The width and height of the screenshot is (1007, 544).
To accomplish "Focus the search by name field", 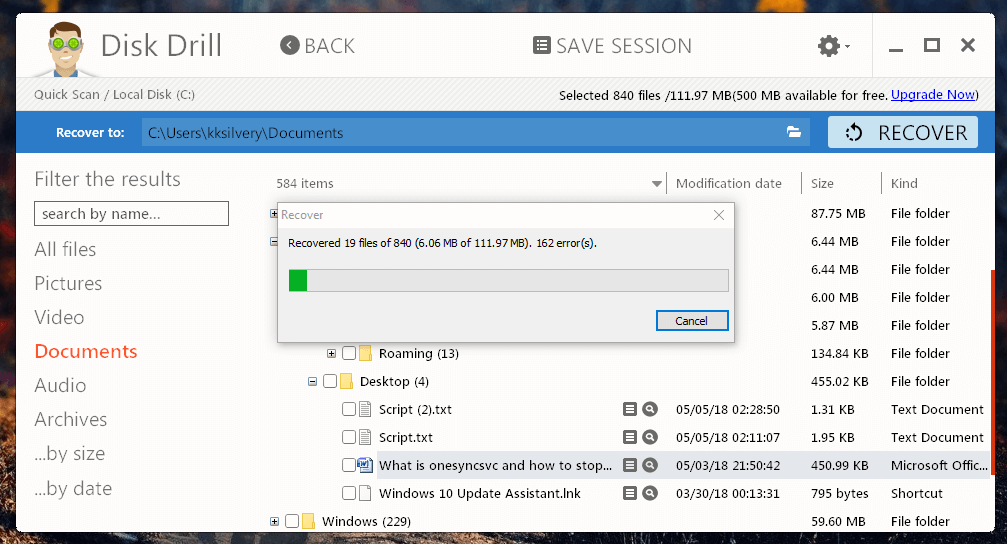I will tap(131, 213).
